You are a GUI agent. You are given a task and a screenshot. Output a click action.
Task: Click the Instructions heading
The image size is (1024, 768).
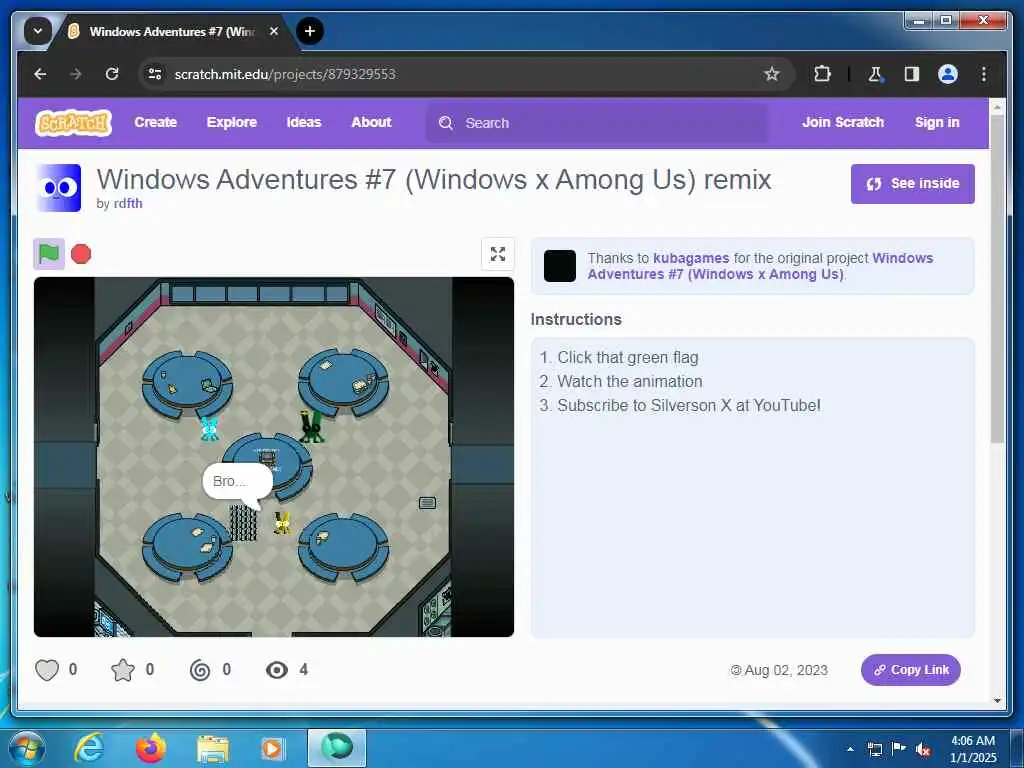click(x=576, y=319)
